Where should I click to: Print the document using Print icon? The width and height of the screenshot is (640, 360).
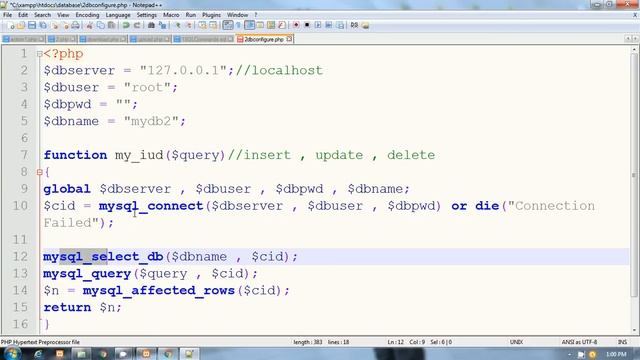(76, 25)
